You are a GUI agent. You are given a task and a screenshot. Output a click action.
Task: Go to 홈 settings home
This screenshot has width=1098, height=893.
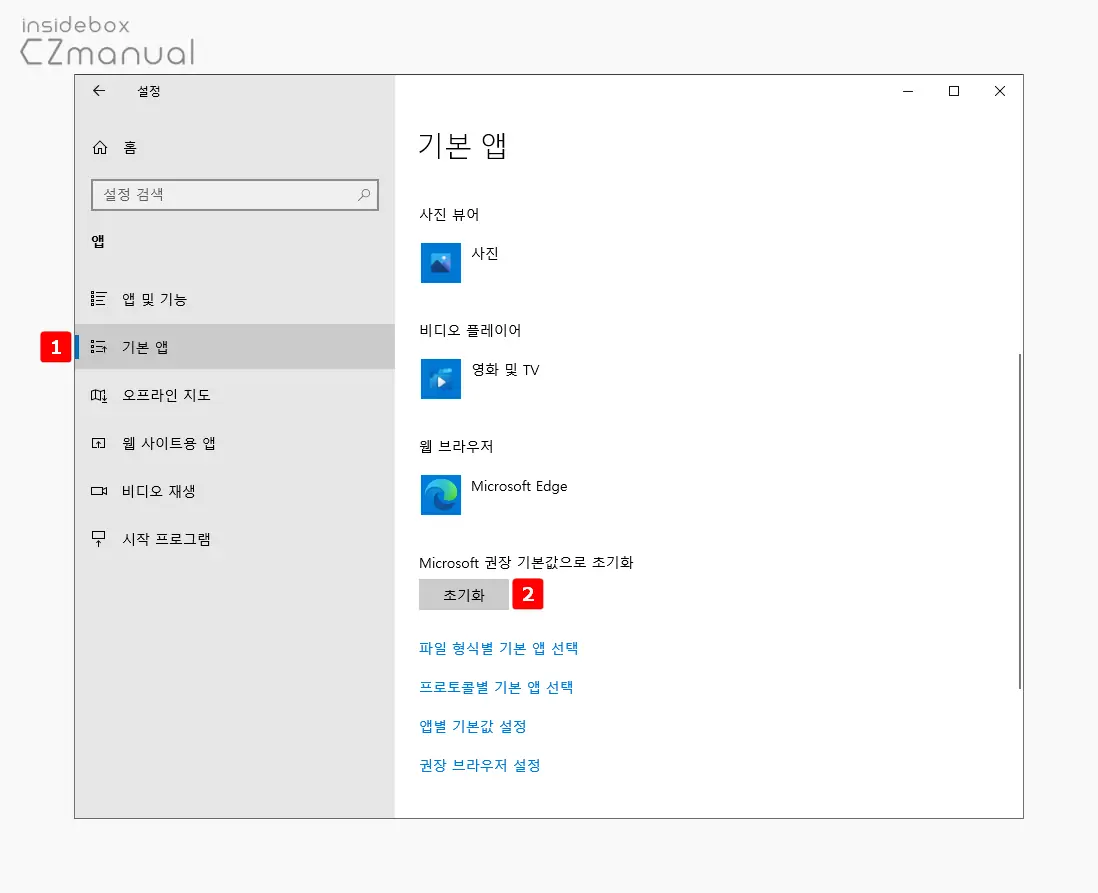click(235, 147)
